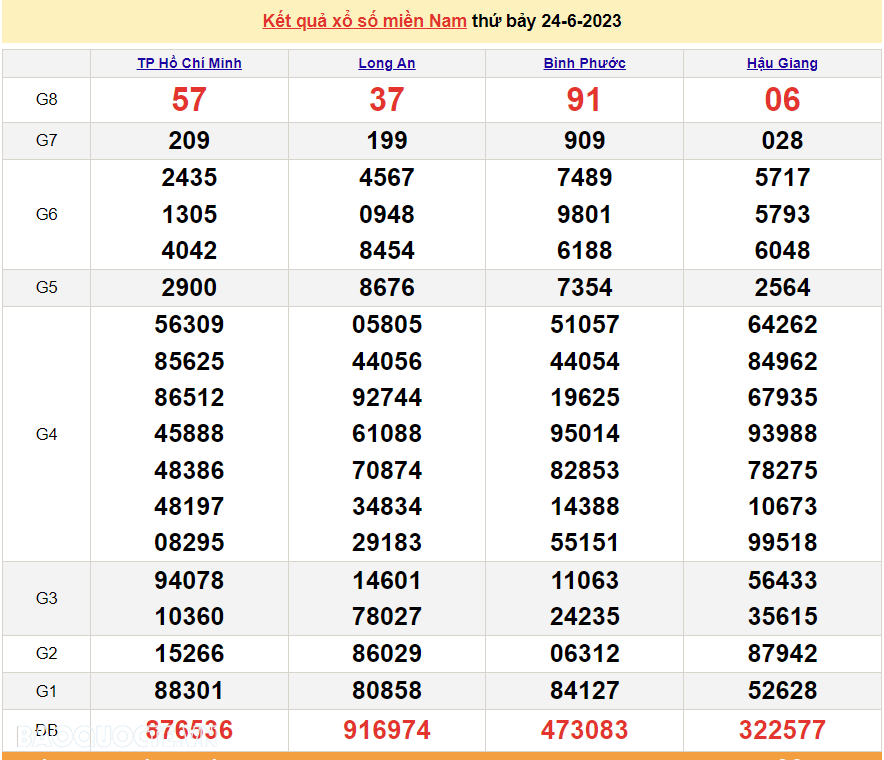Select the G6 row label

pyautogui.click(x=47, y=214)
